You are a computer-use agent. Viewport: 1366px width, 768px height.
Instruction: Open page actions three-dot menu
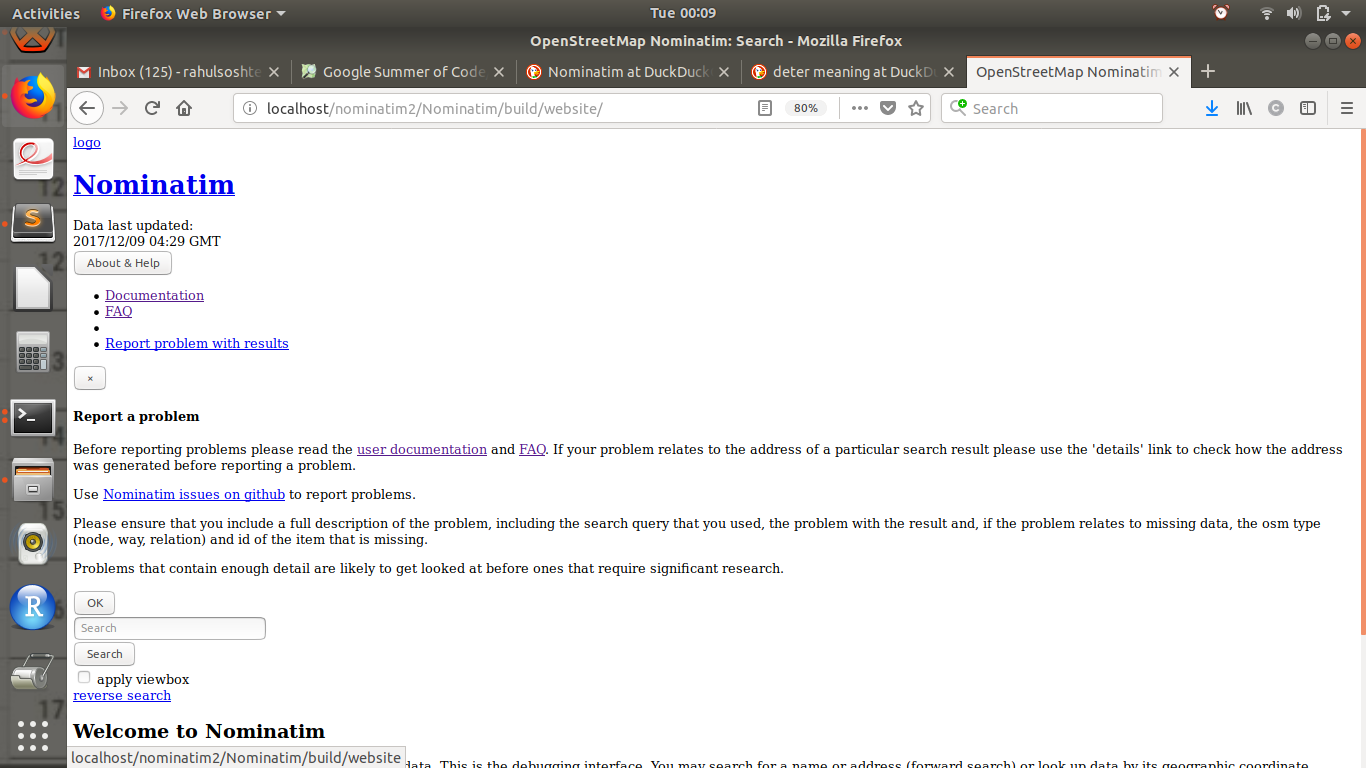pyautogui.click(x=860, y=108)
